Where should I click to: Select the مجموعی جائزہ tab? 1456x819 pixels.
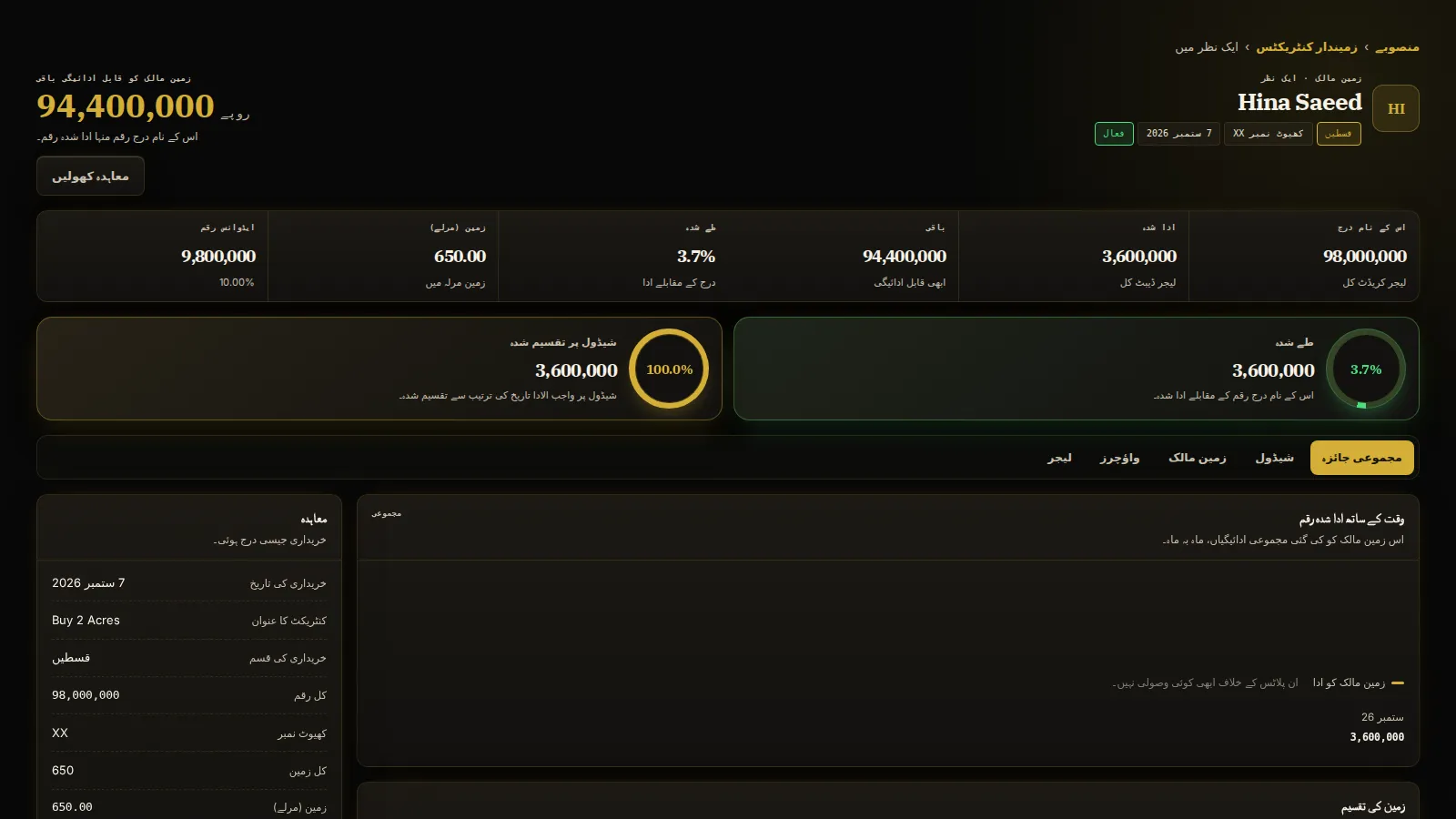pyautogui.click(x=1361, y=458)
